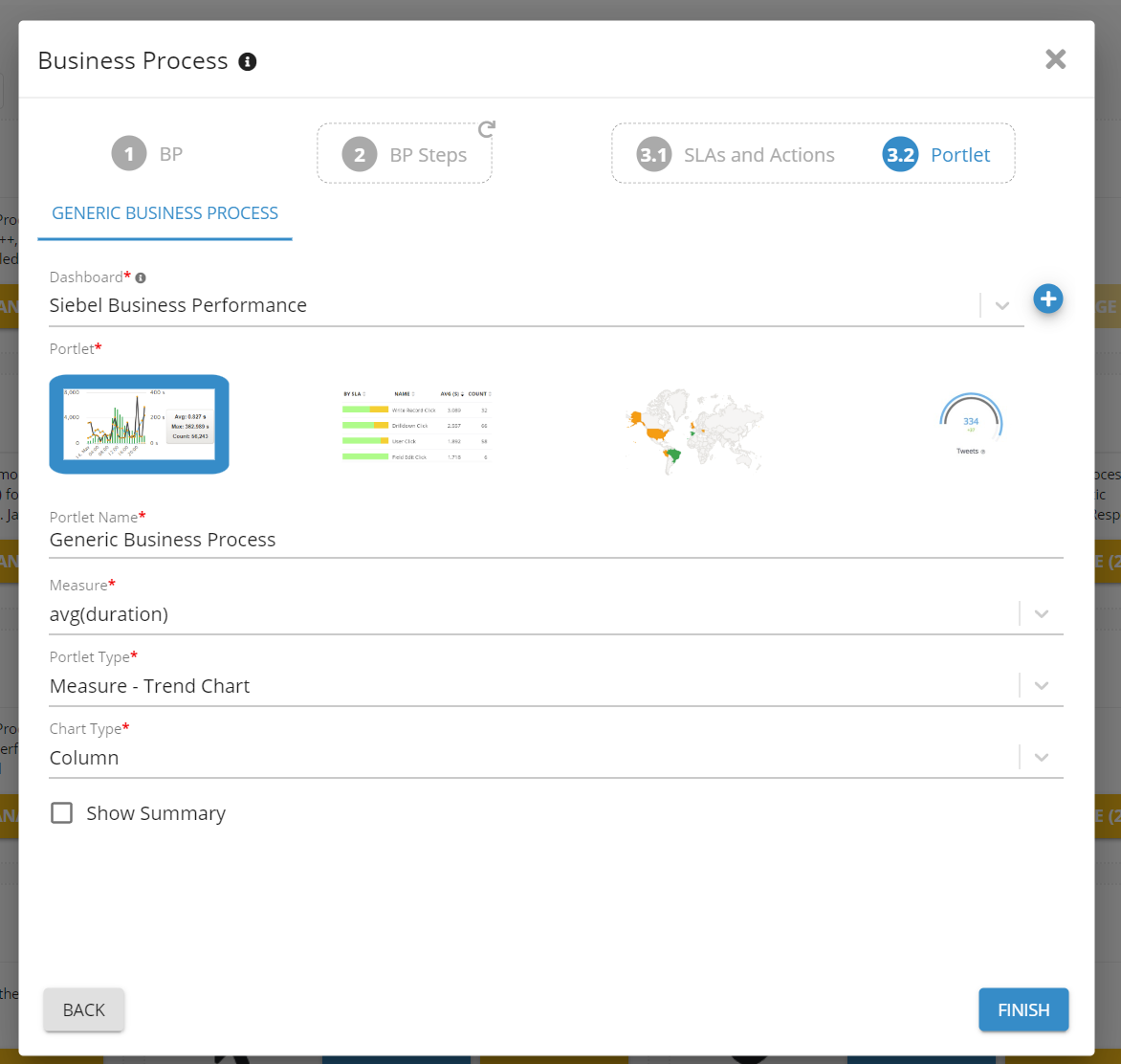Switch to Generic Business Process tab
Image resolution: width=1121 pixels, height=1064 pixels.
click(165, 213)
